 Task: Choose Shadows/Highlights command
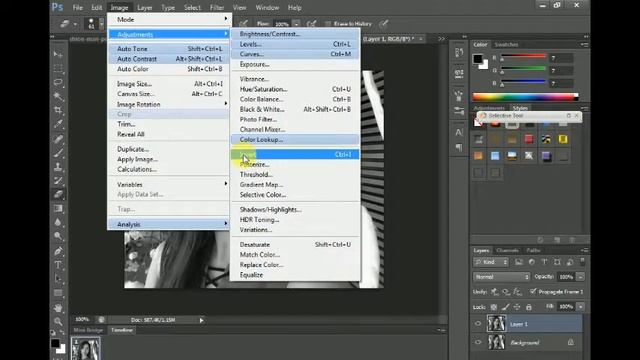coord(295,209)
